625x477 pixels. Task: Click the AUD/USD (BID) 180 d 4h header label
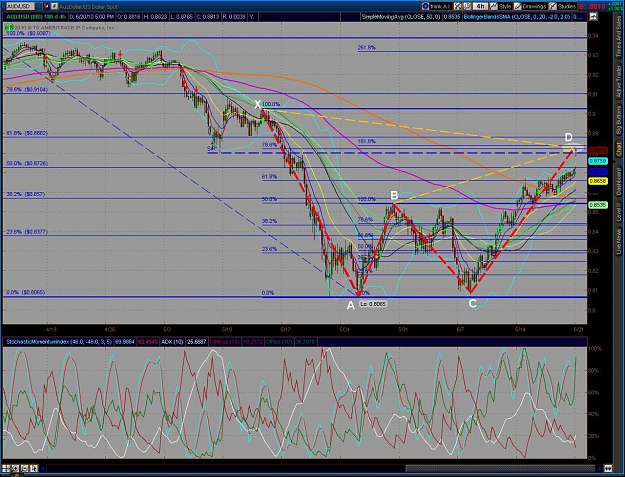pyautogui.click(x=35, y=17)
